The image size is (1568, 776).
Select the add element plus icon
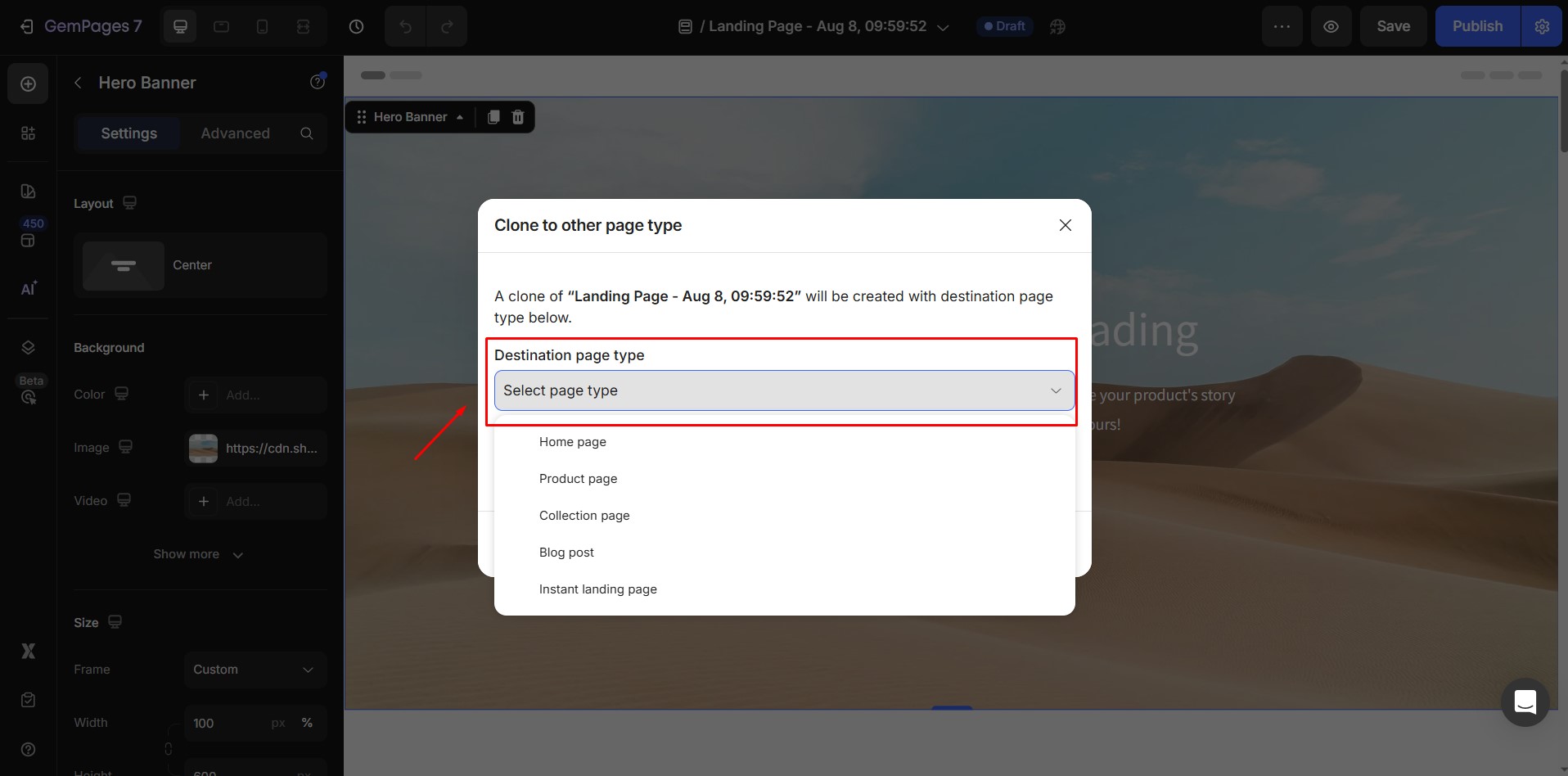[x=28, y=83]
